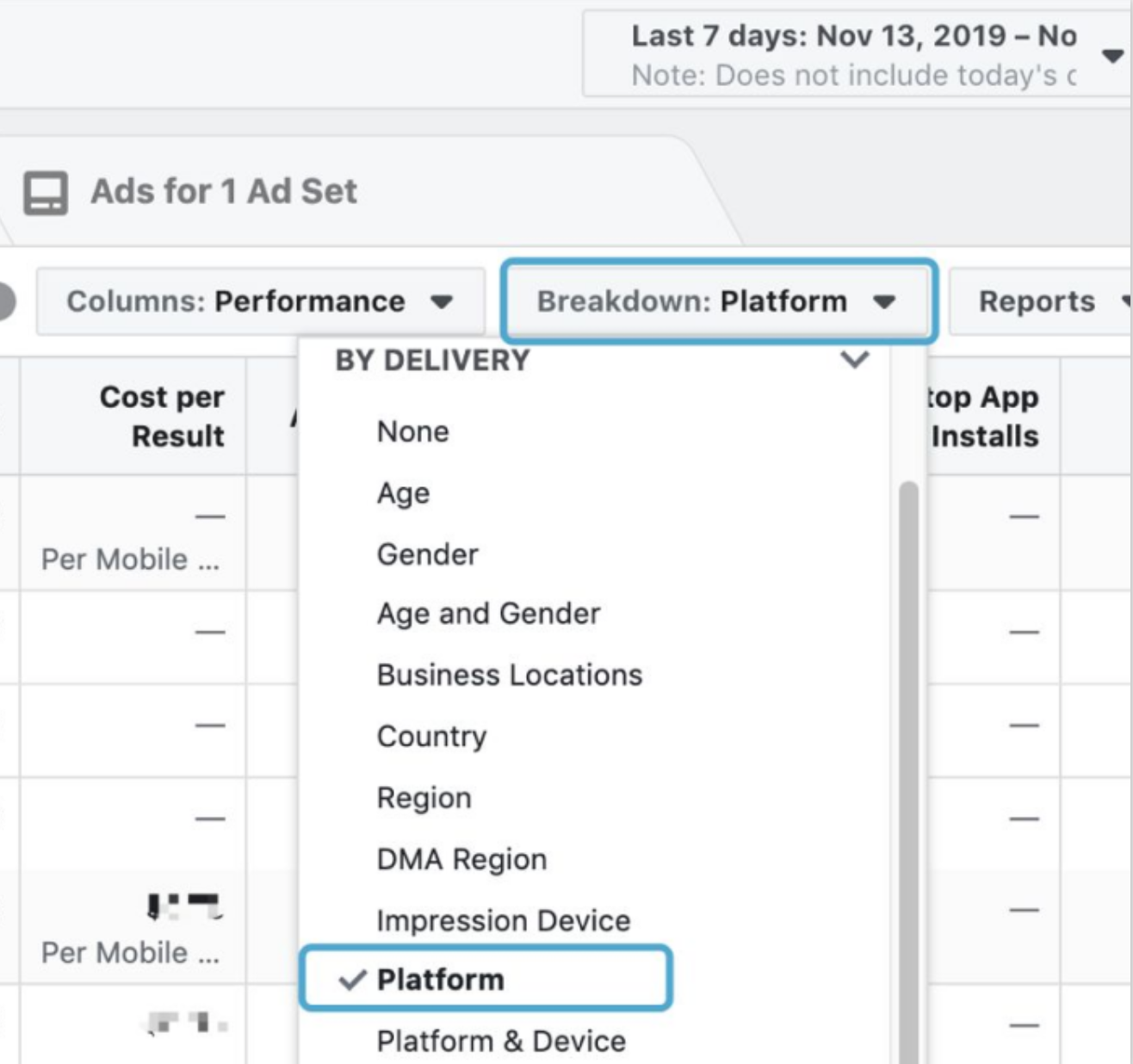The image size is (1133, 1064).
Task: Select Age breakdown option
Action: click(x=403, y=493)
